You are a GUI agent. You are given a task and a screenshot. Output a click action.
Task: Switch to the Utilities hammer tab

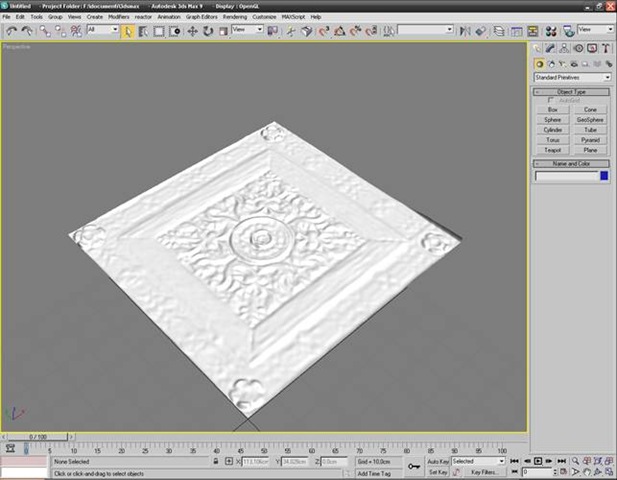(x=607, y=47)
